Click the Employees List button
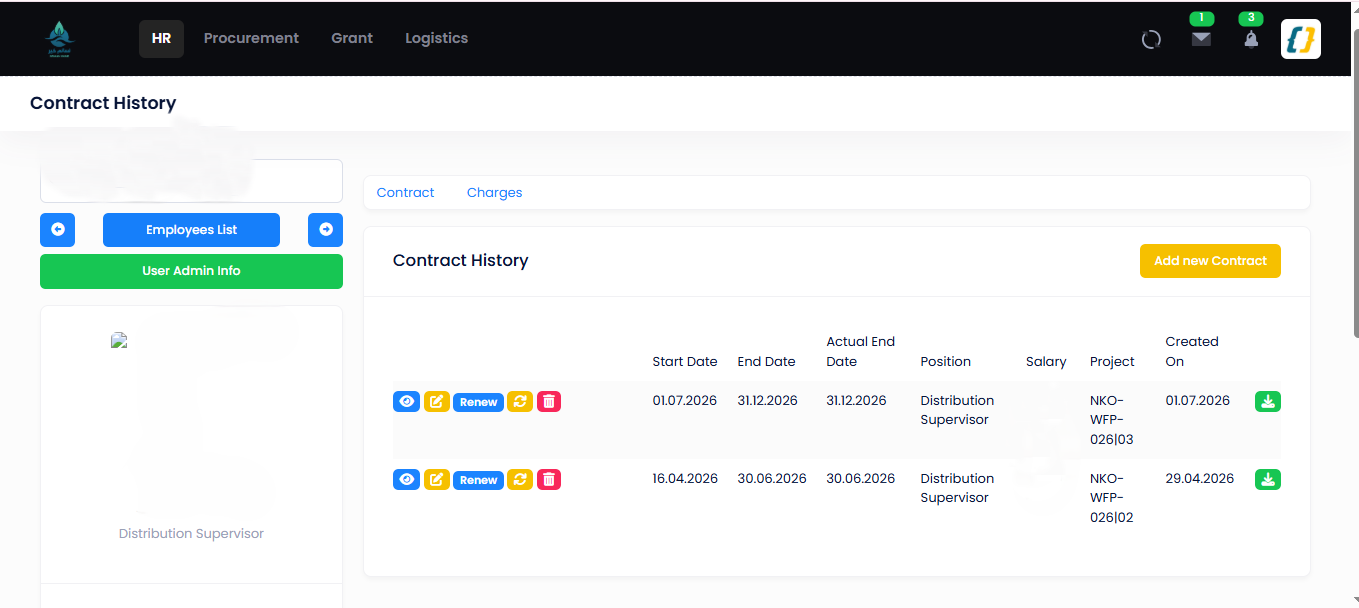 (191, 230)
